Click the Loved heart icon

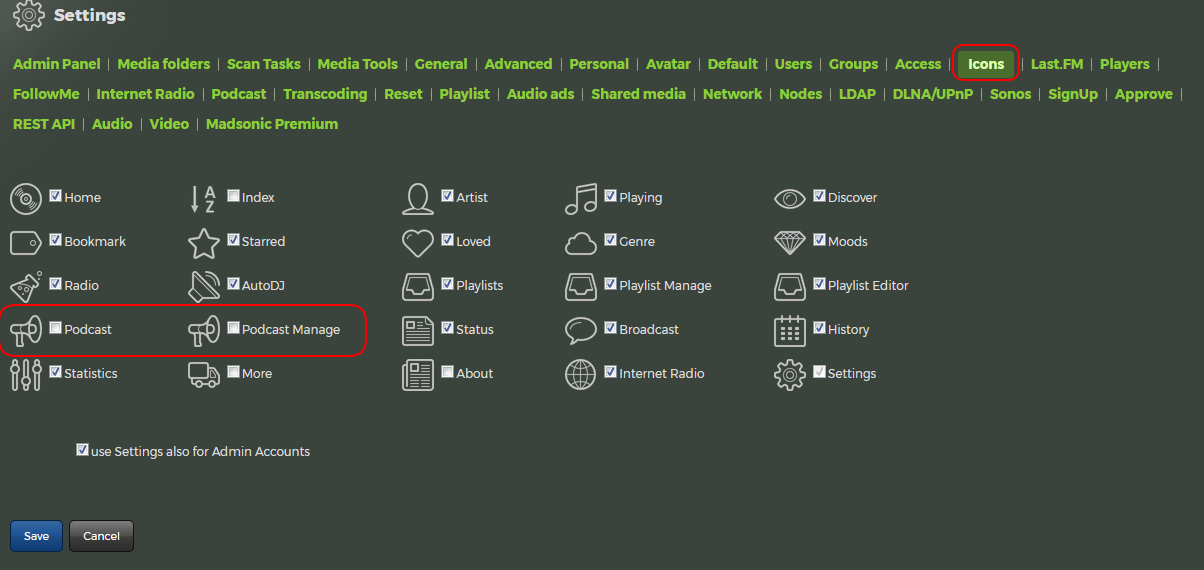418,242
